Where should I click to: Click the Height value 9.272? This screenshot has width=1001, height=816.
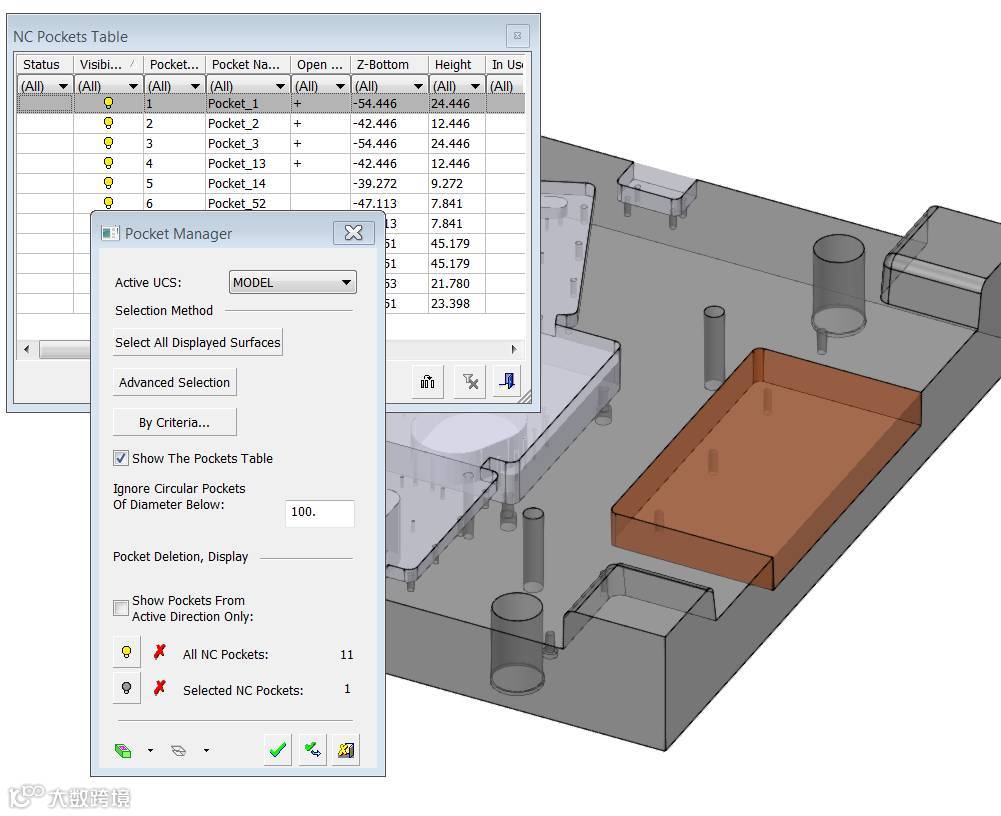[447, 183]
